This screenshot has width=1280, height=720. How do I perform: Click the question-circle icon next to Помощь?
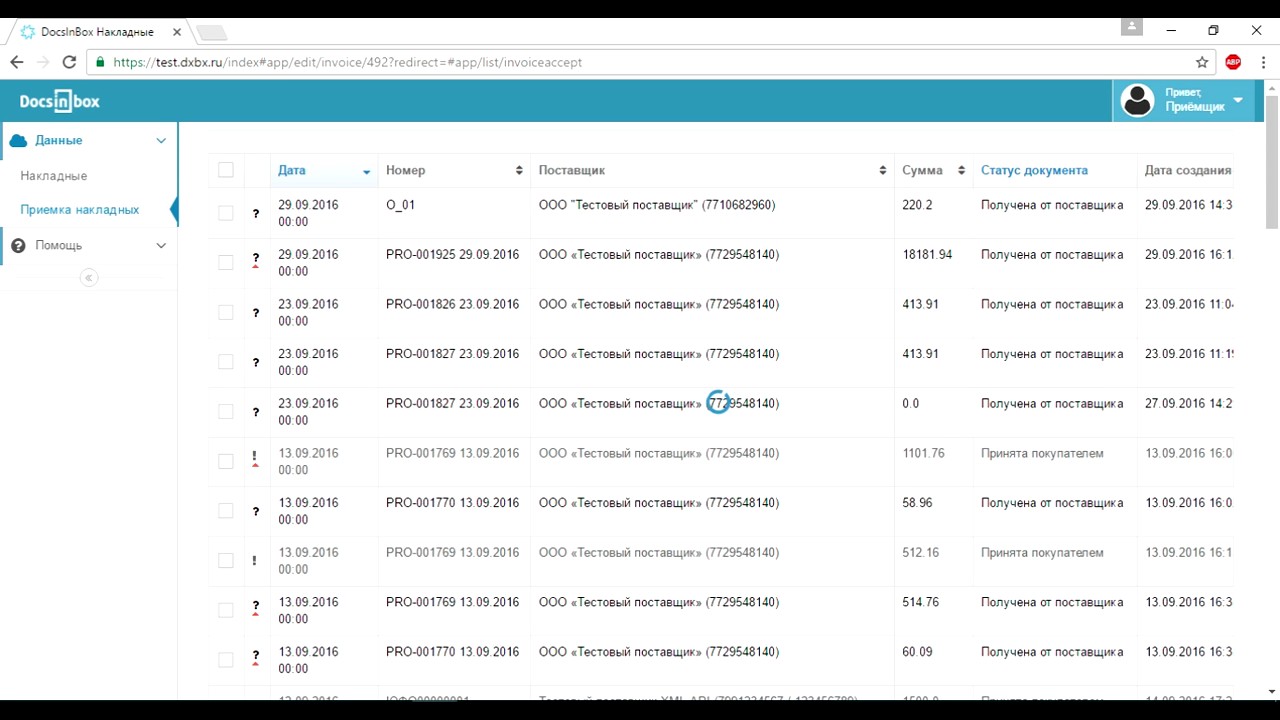tap(18, 246)
